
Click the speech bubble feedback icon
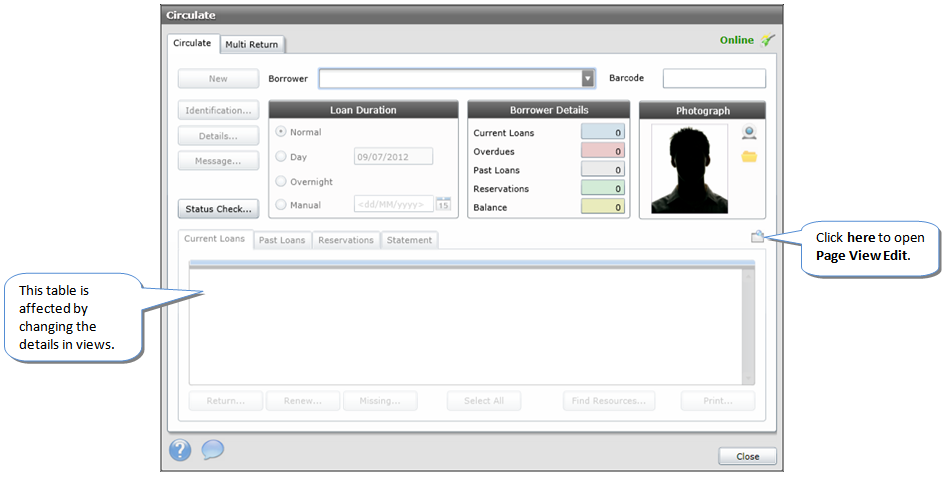pos(212,450)
